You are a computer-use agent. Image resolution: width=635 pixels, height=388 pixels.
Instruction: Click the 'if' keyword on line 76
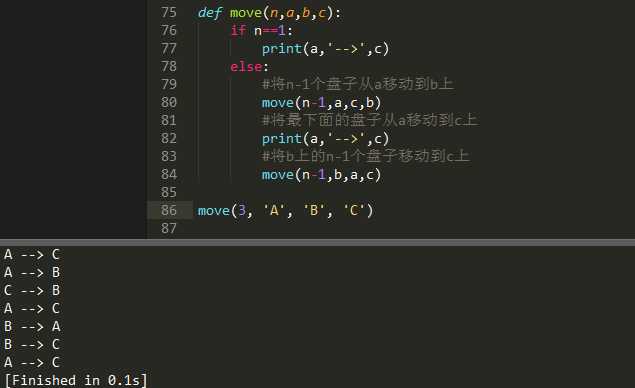tap(238, 30)
